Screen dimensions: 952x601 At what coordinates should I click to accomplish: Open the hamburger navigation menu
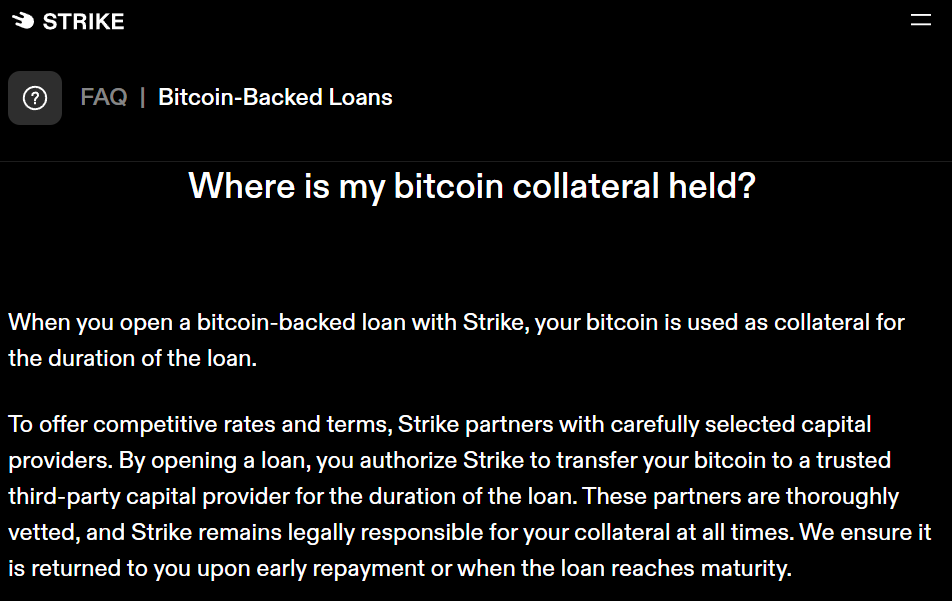[920, 20]
